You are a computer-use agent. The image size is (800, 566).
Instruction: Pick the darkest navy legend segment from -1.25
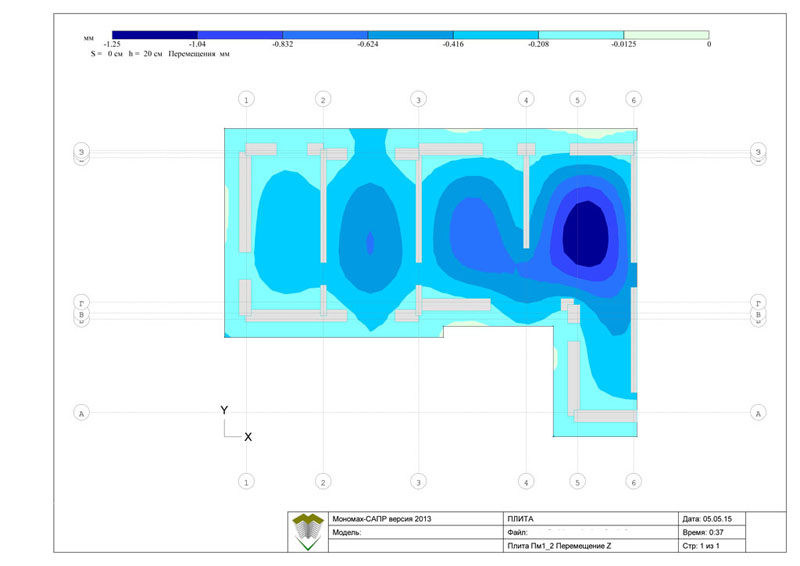(x=155, y=35)
